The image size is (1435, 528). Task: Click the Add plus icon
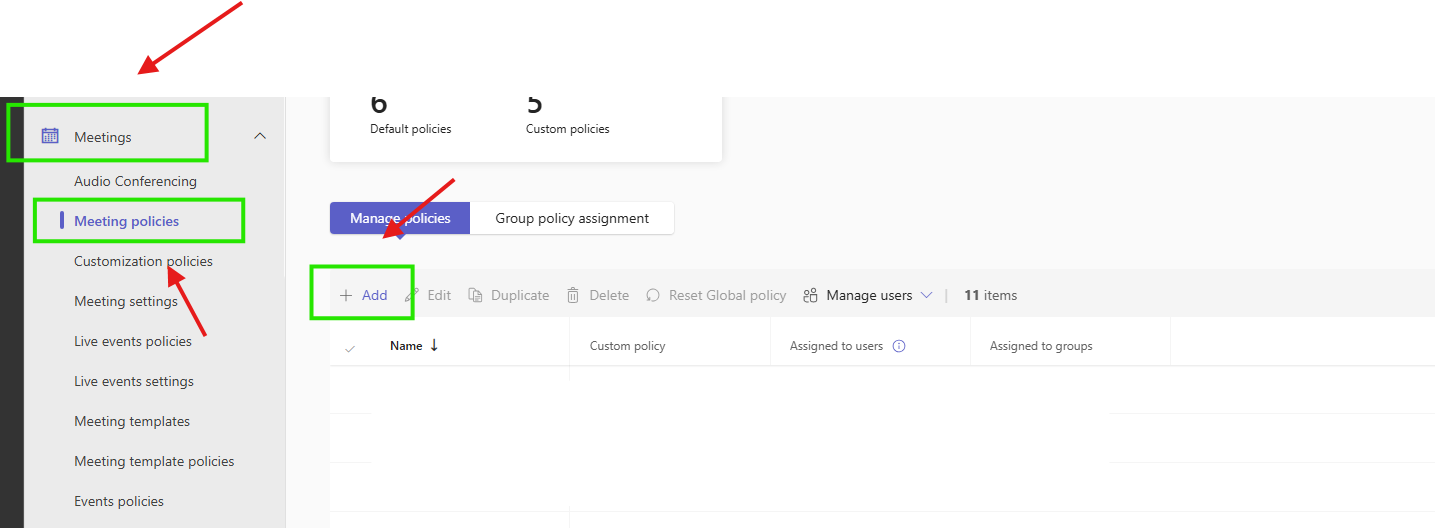[346, 295]
